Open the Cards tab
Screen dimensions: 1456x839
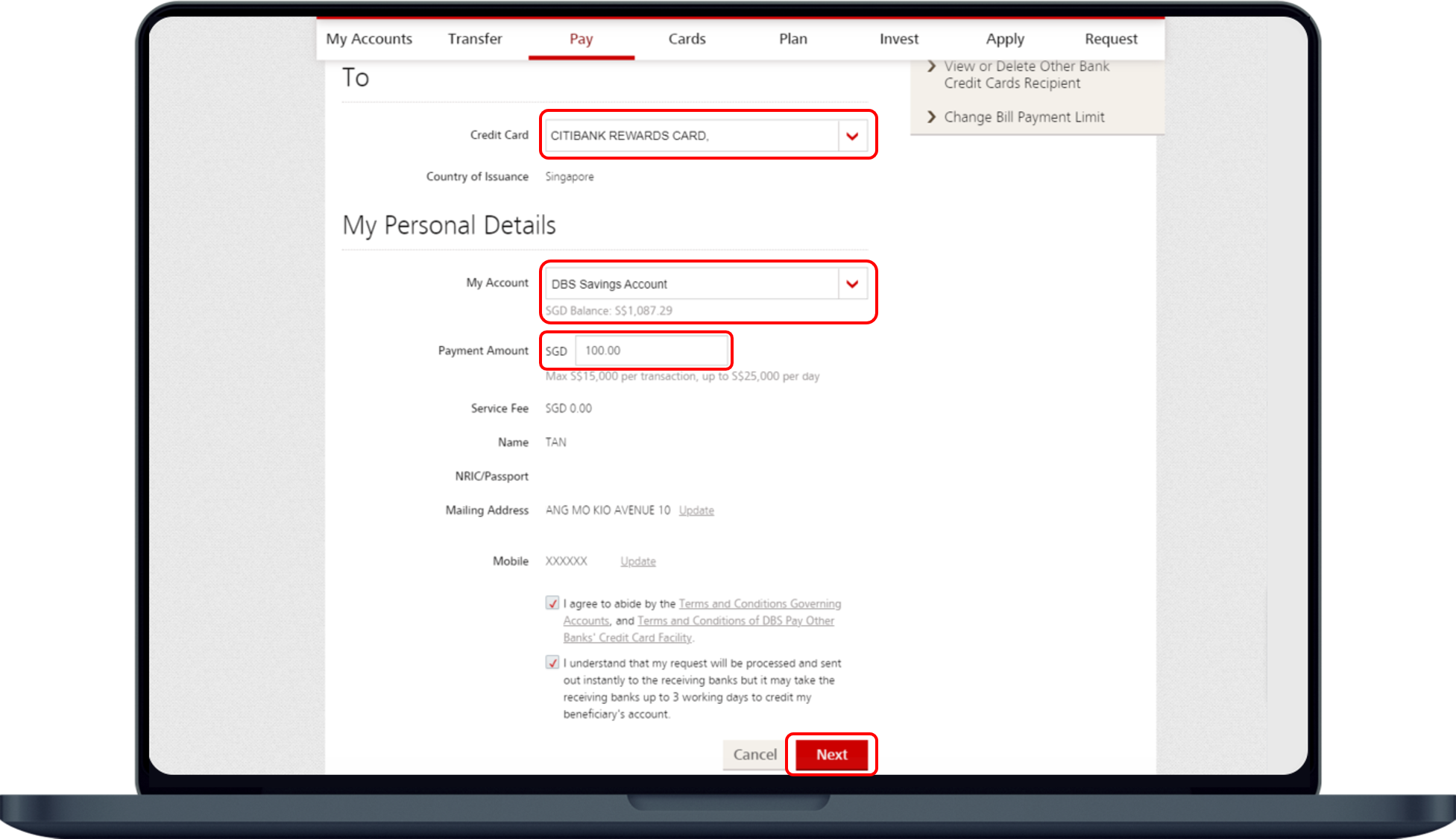[x=687, y=39]
